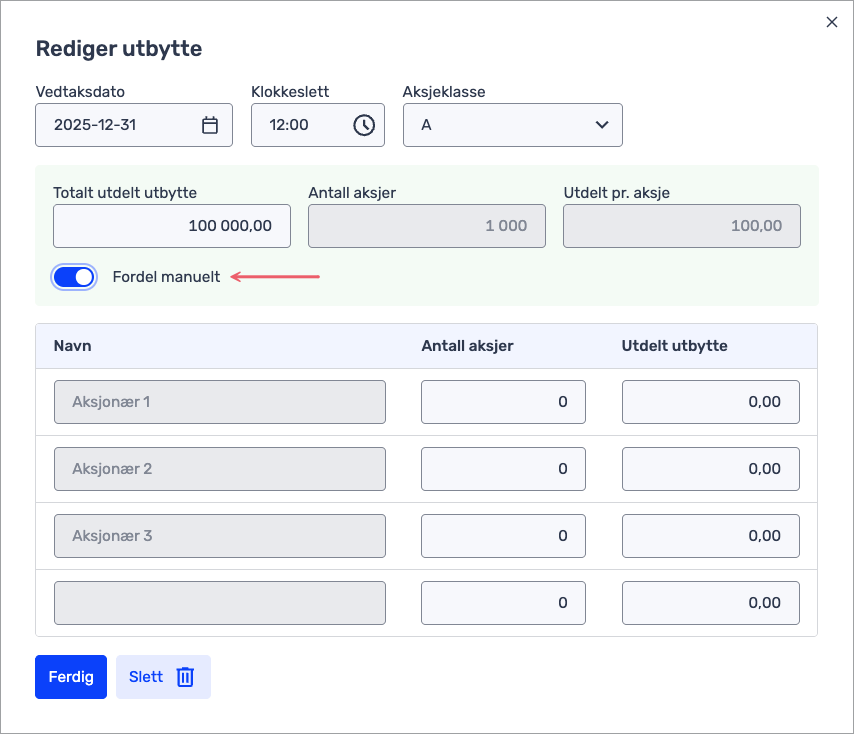The width and height of the screenshot is (854, 734).
Task: Edit Utdelt utbytte for Aksjonær 1
Action: click(710, 402)
